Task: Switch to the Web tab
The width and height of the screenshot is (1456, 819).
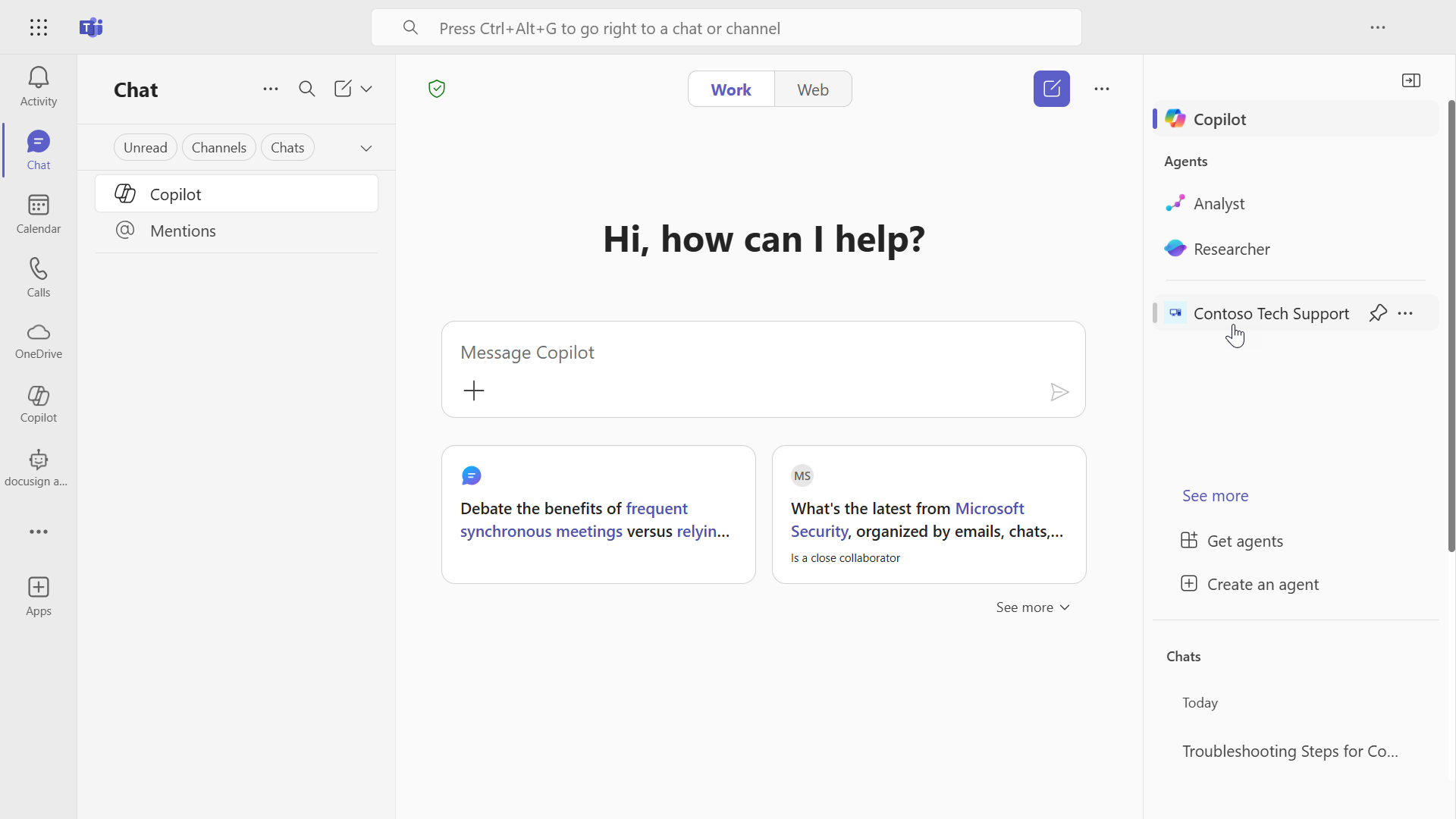Action: click(813, 89)
